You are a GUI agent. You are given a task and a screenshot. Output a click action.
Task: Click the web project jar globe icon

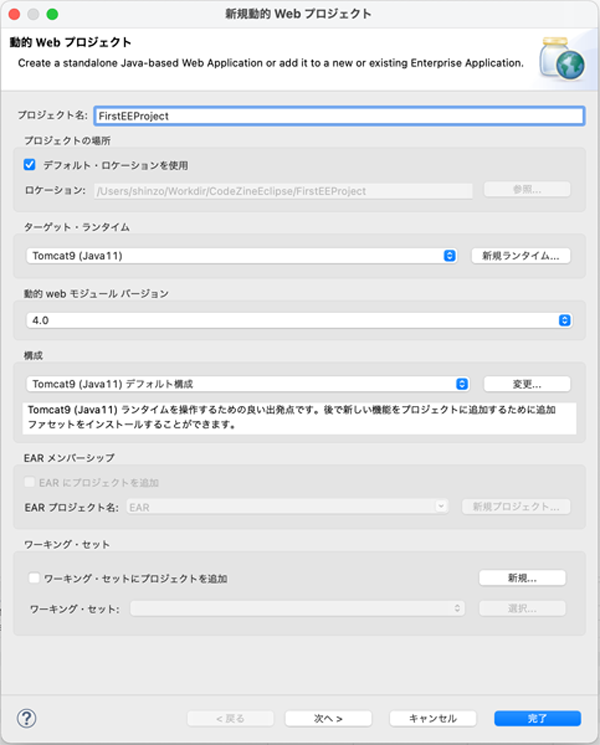pos(562,59)
